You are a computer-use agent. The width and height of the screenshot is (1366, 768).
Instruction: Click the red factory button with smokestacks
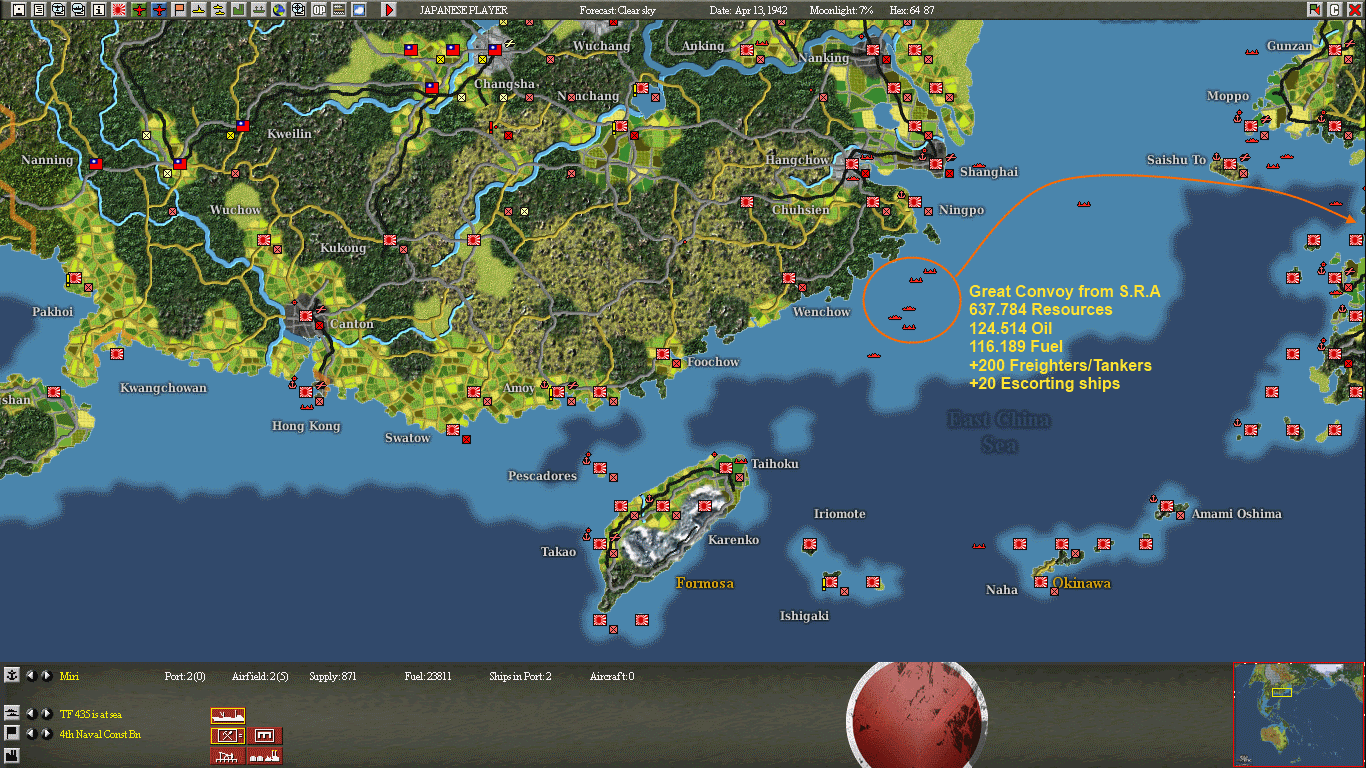pos(265,756)
